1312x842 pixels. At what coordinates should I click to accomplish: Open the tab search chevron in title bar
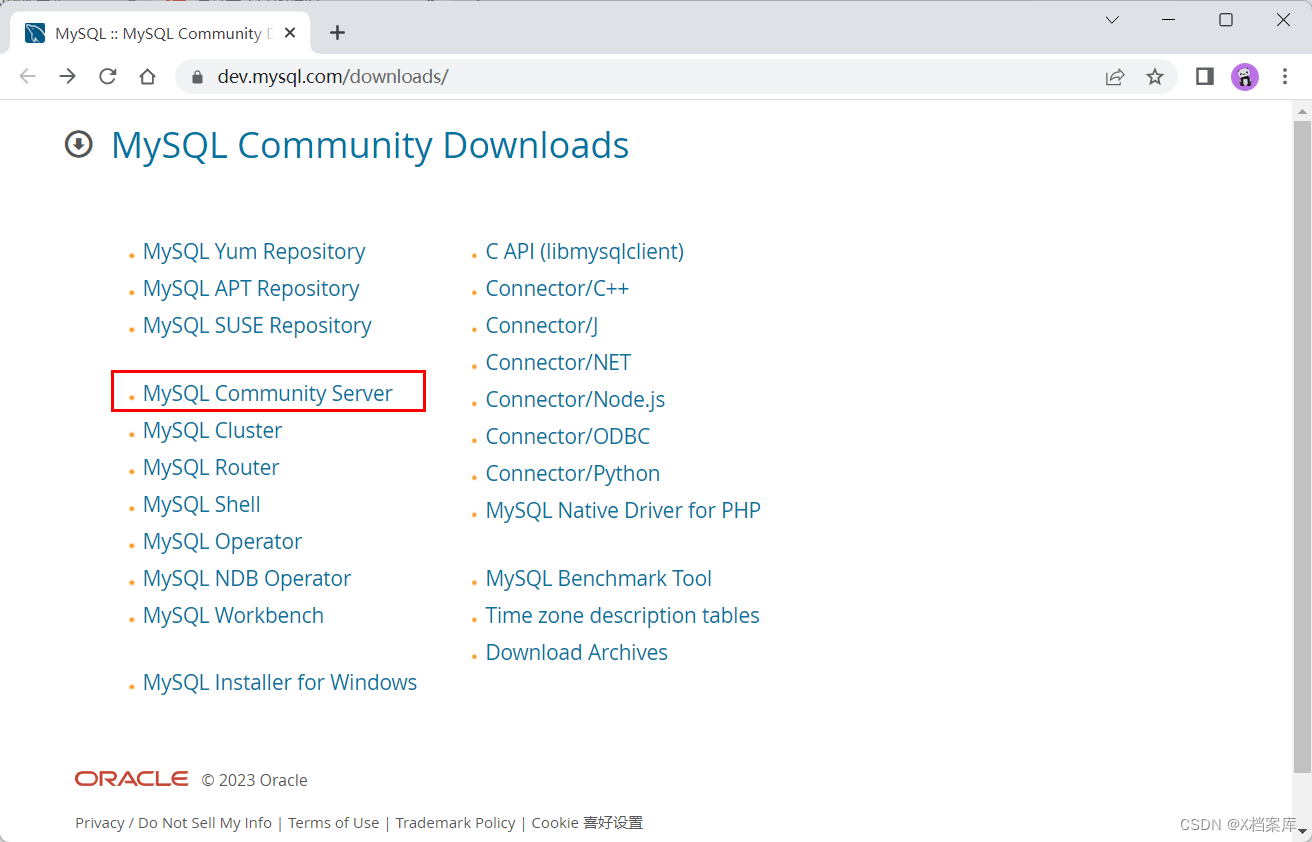click(1112, 20)
